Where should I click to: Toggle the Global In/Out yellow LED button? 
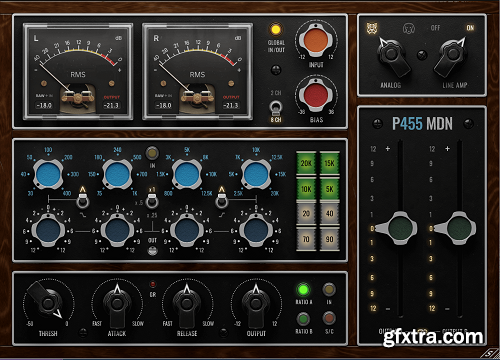click(276, 30)
